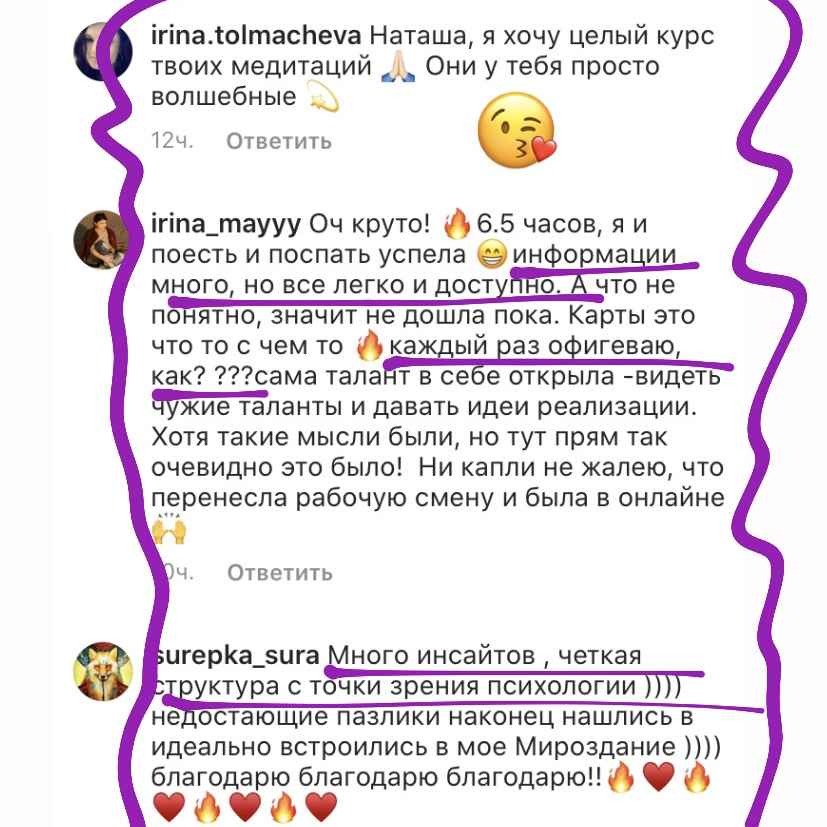Click the fire emoji before каждый раз
Viewport: 827px width, 827px height.
[369, 345]
